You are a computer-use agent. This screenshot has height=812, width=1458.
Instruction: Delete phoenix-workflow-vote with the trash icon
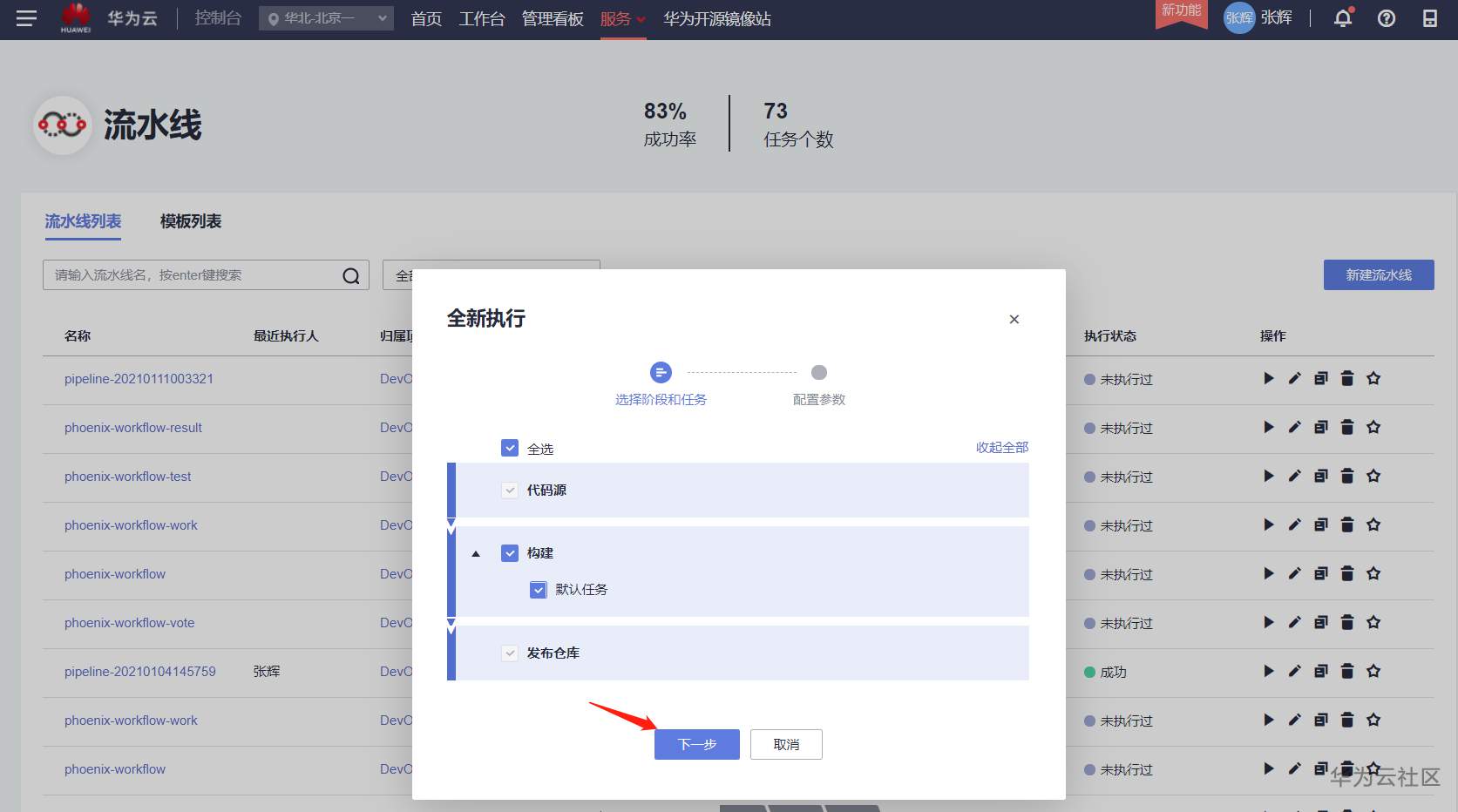(1347, 622)
